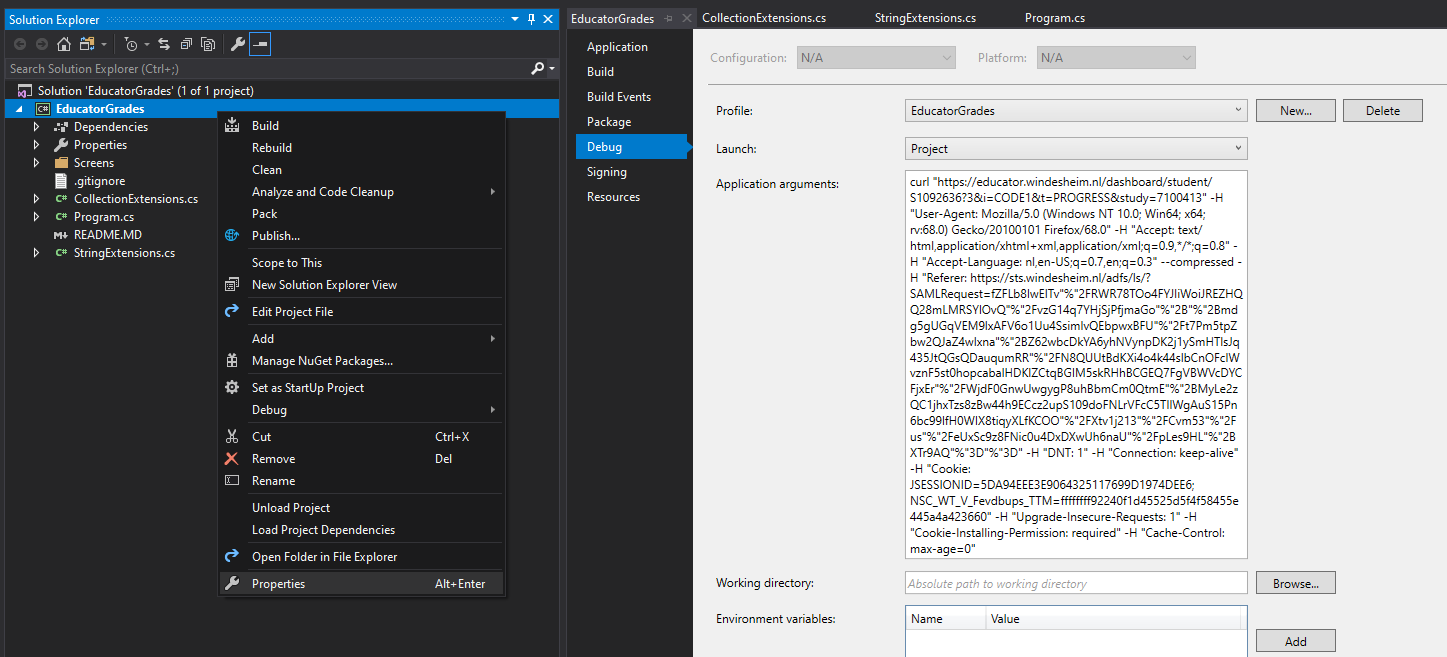
Task: Collapse the EducatorGrades project node
Action: point(20,109)
